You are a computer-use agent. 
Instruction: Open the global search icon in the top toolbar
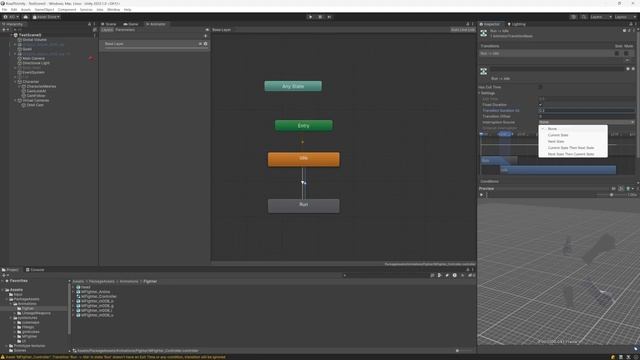584,17
